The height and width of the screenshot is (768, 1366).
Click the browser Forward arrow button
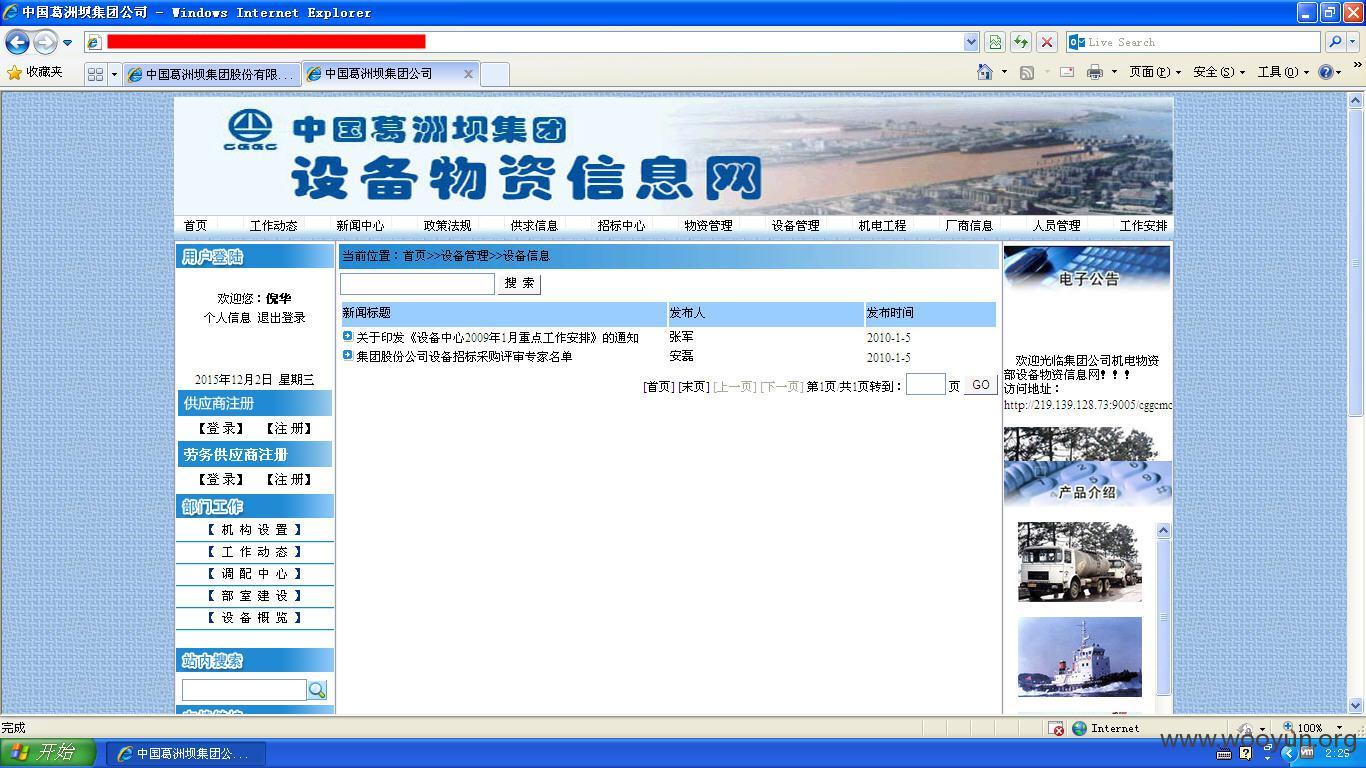pyautogui.click(x=45, y=42)
